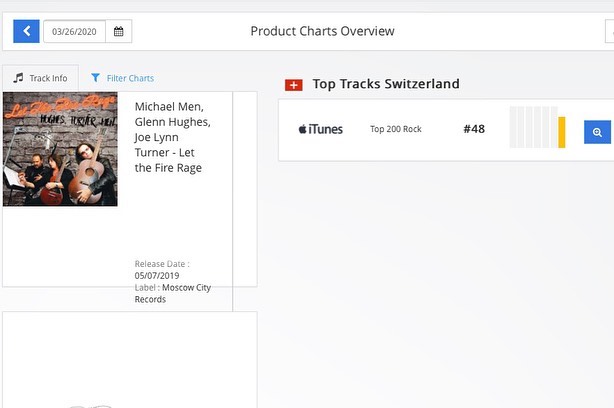Click the Product Charts Overview title
The height and width of the screenshot is (408, 614).
click(322, 31)
